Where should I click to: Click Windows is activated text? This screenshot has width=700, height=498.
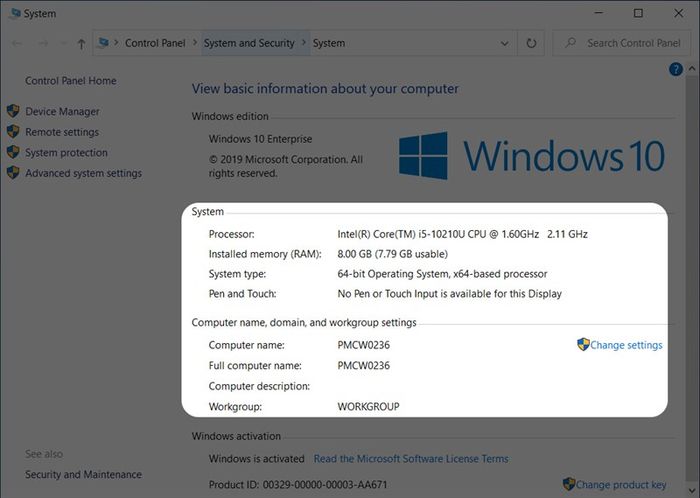coord(256,459)
